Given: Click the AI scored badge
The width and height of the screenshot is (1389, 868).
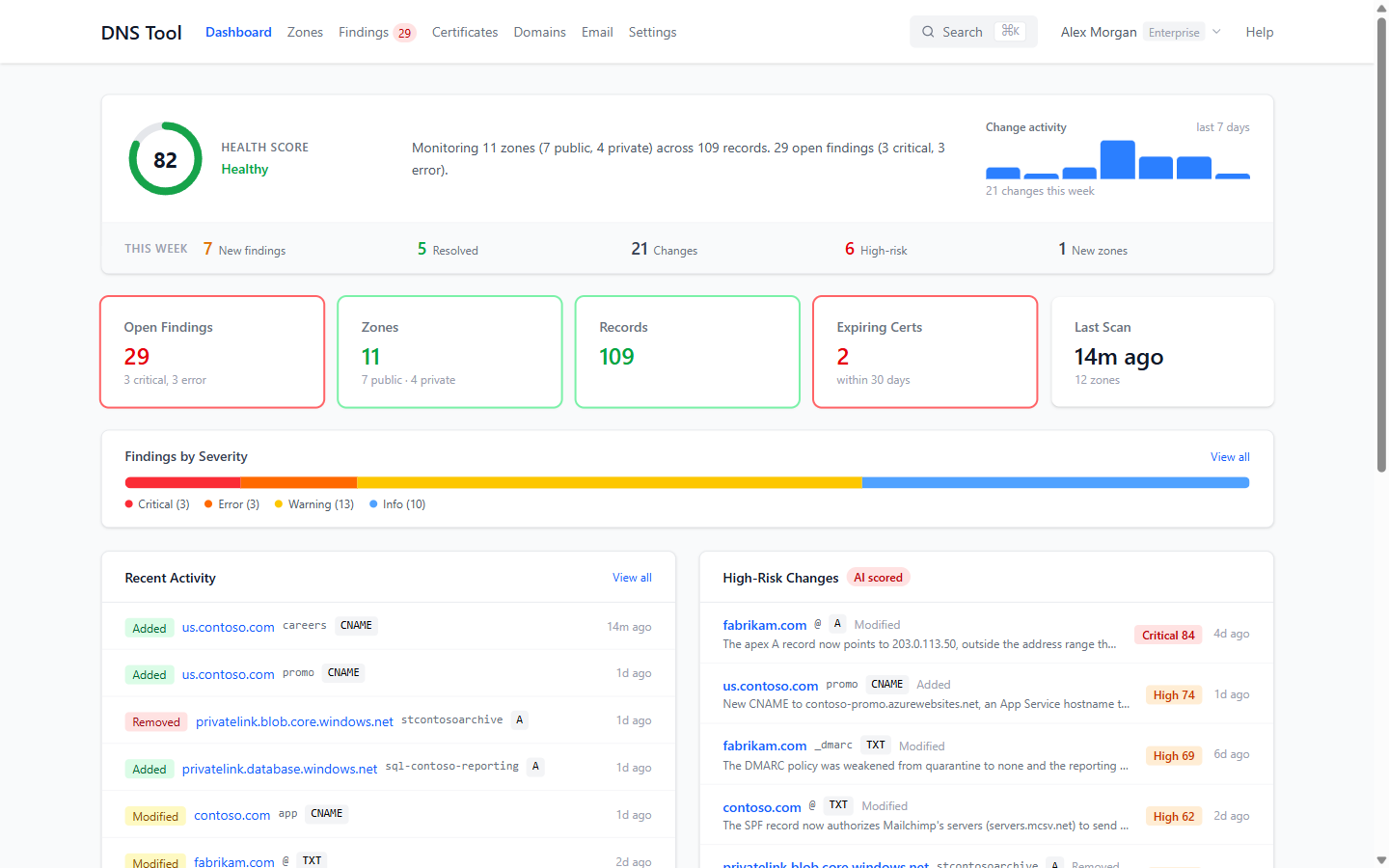Looking at the screenshot, I should coord(878,578).
